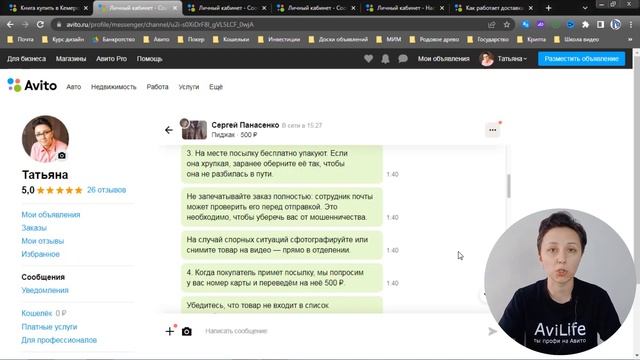Open the Недвижимость category
640x360 pixels.
click(x=113, y=87)
